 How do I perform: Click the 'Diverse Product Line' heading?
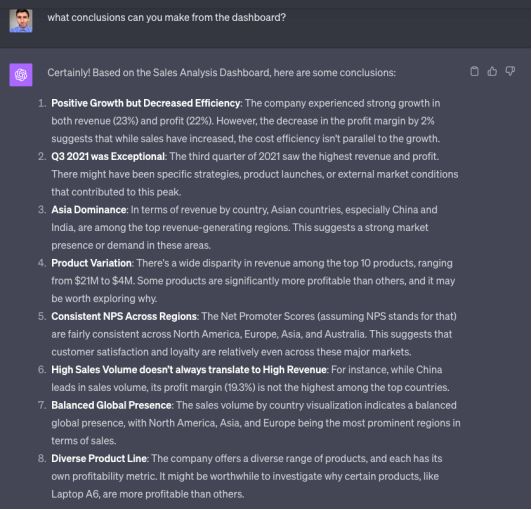(x=99, y=458)
